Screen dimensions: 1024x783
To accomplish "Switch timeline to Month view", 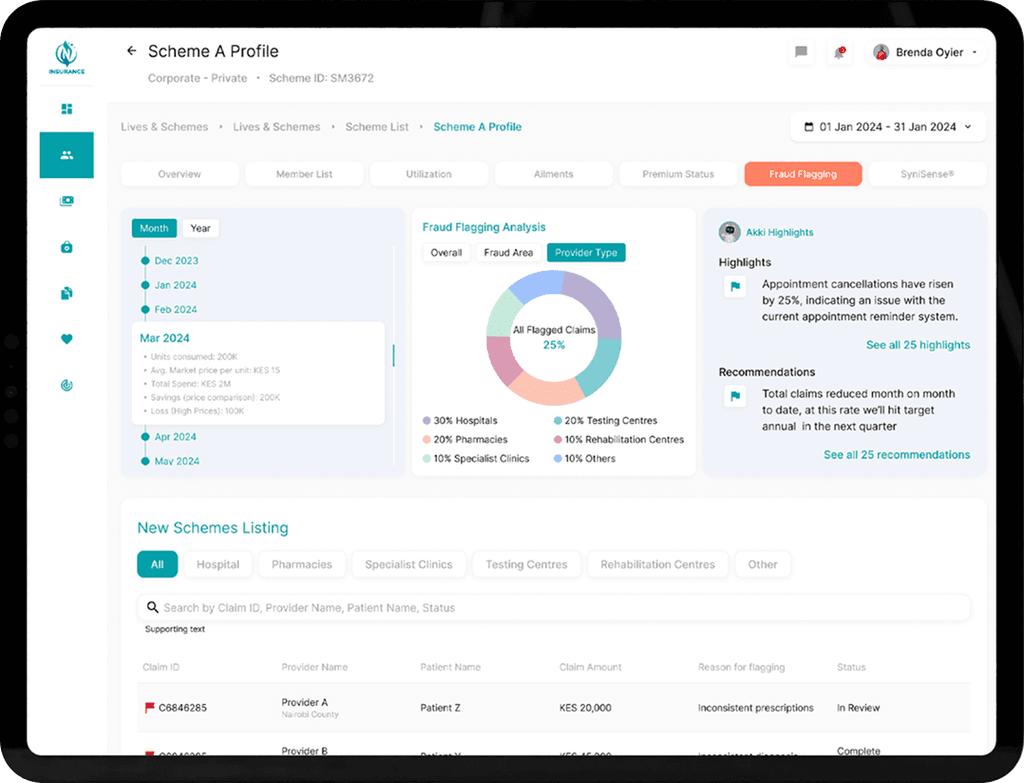I will pos(154,228).
